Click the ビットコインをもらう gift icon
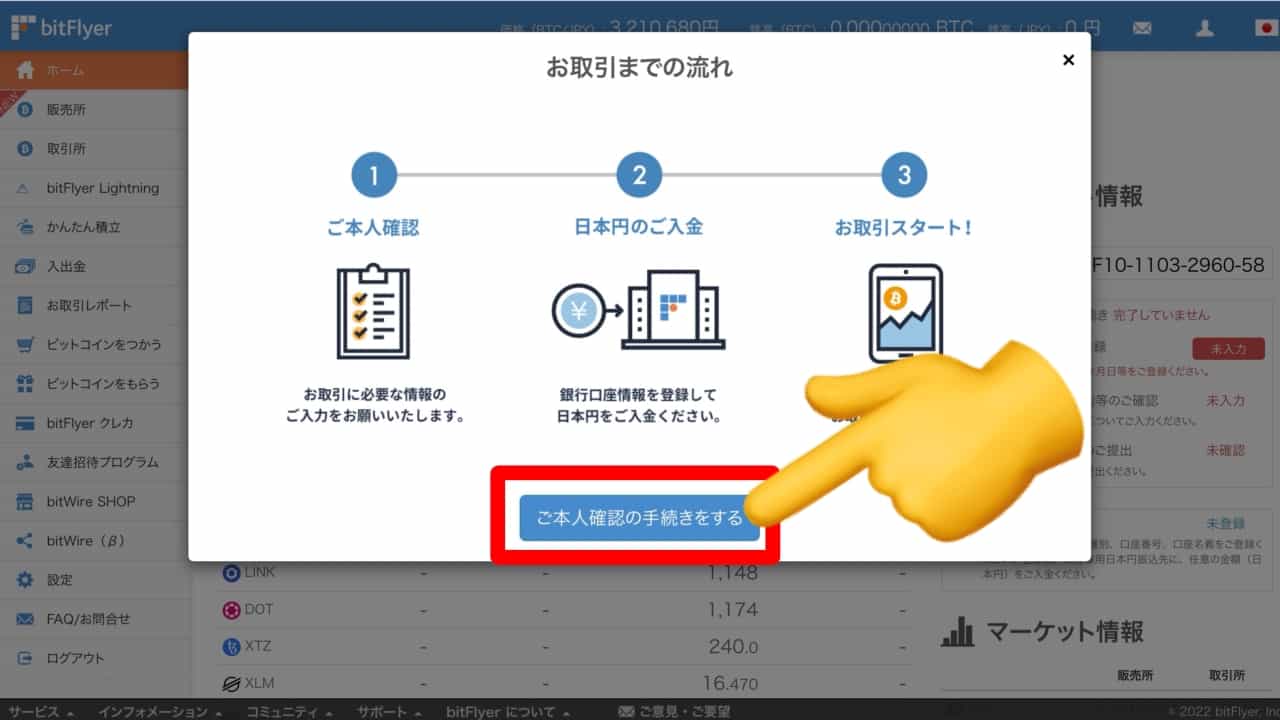 26,384
